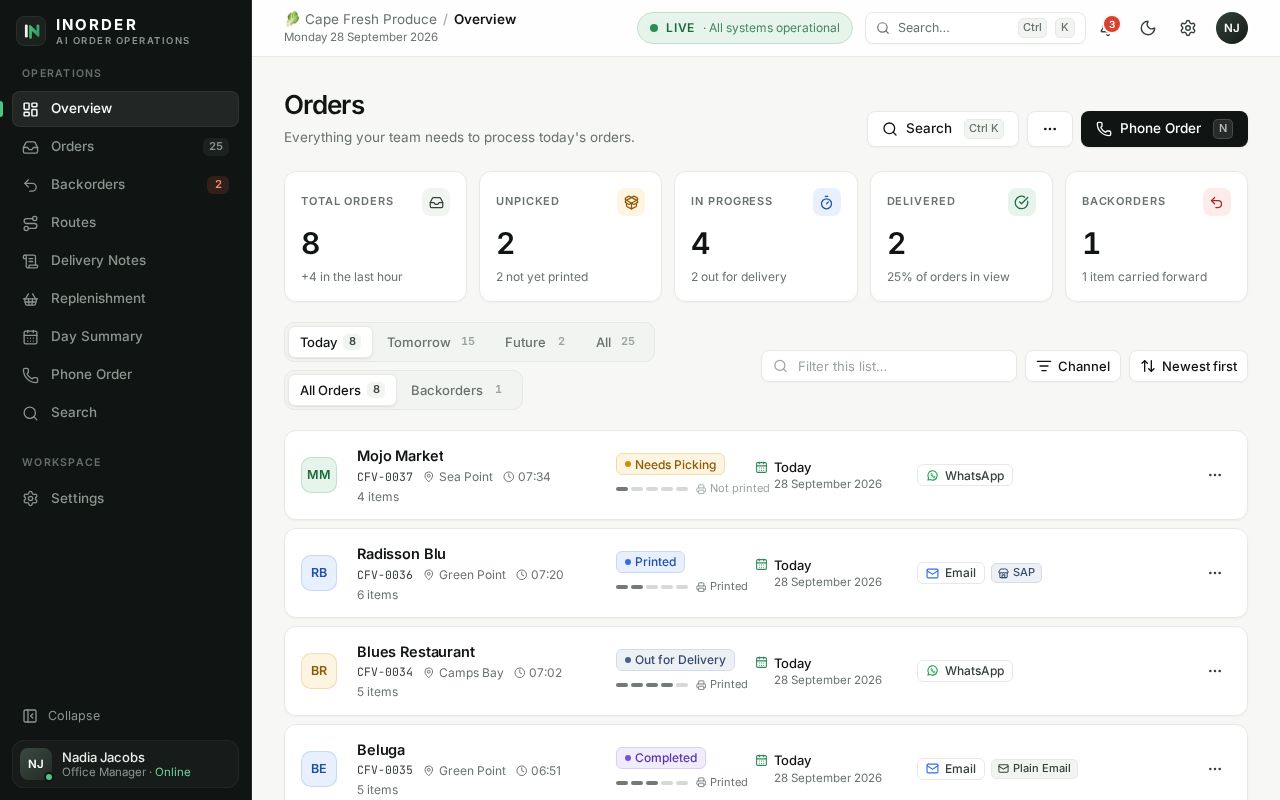Select the All Orders sub-tab
The image size is (1280, 800).
point(342,390)
